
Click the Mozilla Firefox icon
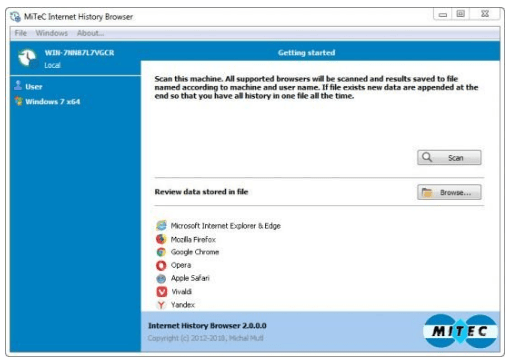(x=161, y=239)
